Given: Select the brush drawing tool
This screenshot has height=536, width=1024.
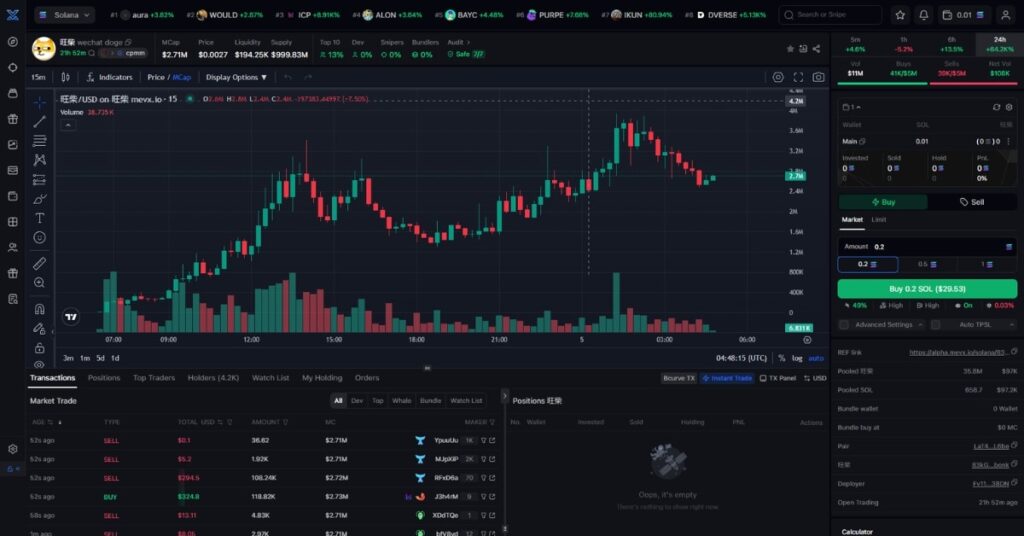Looking at the screenshot, I should coord(40,198).
